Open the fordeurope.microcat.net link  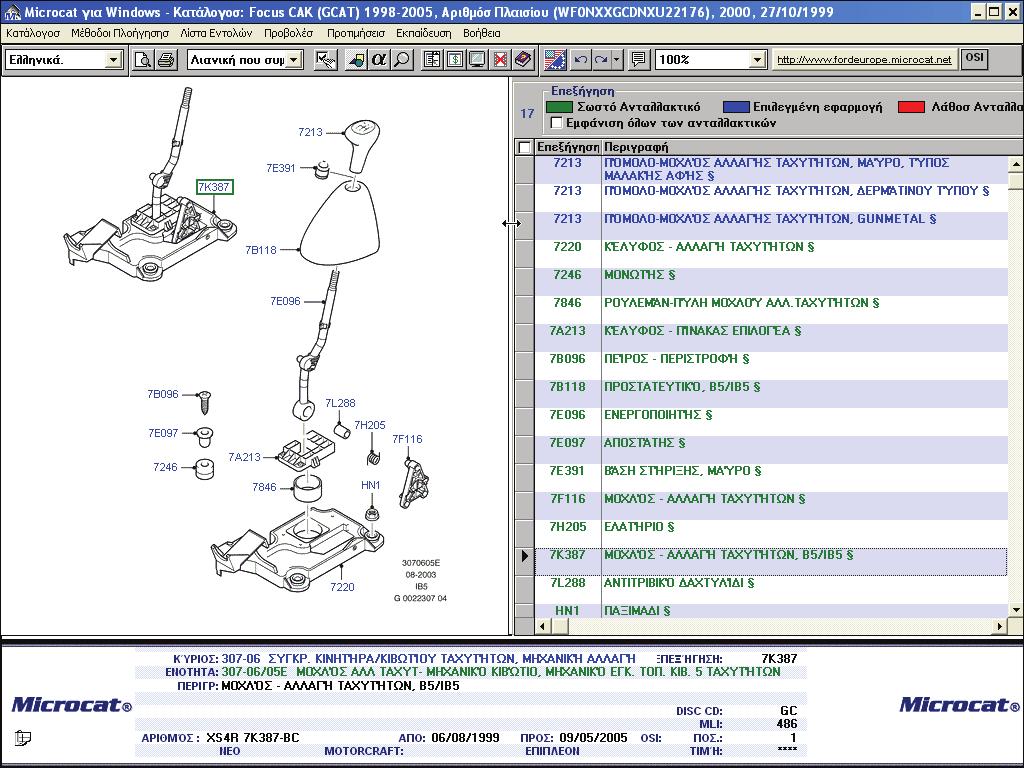(x=864, y=59)
